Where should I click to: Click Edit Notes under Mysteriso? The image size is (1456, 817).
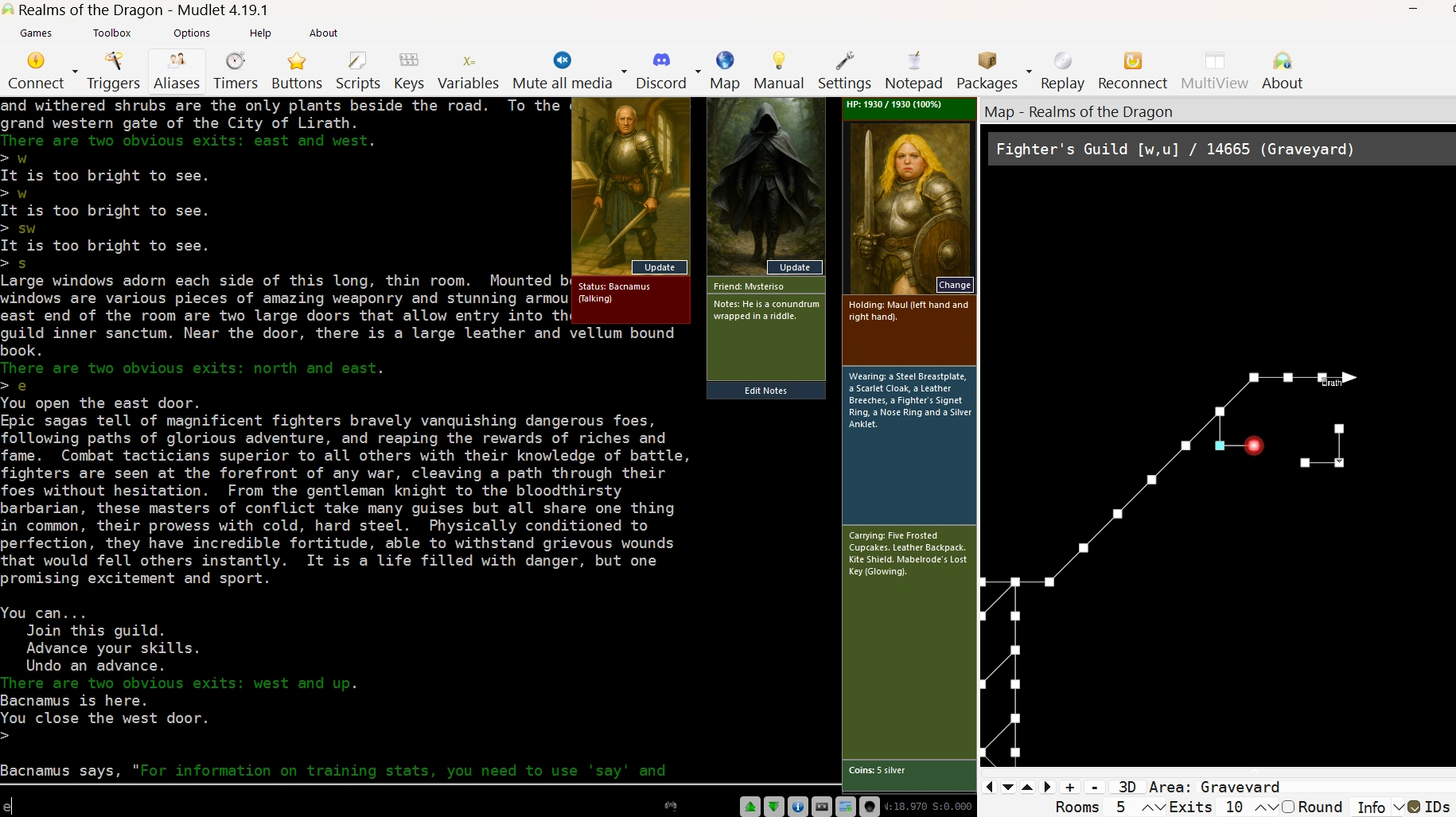coord(765,391)
